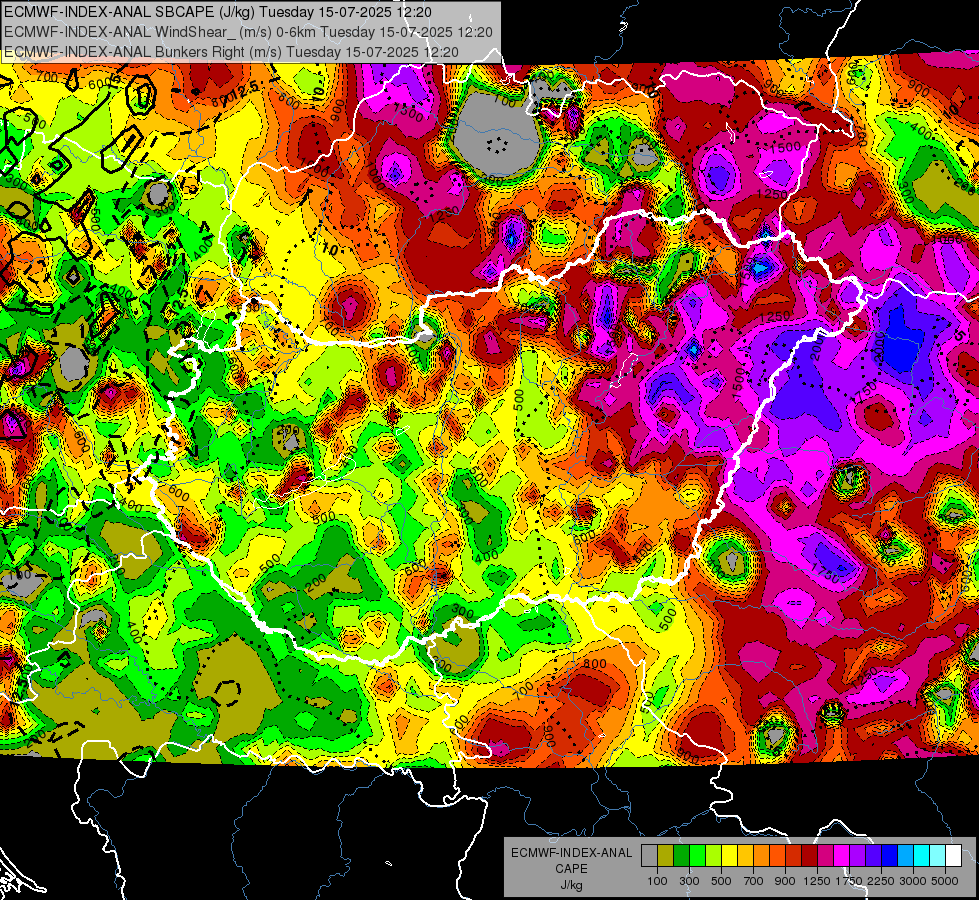Click the 300 tick label on the legend scale
This screenshot has height=900, width=979.
click(x=689, y=881)
